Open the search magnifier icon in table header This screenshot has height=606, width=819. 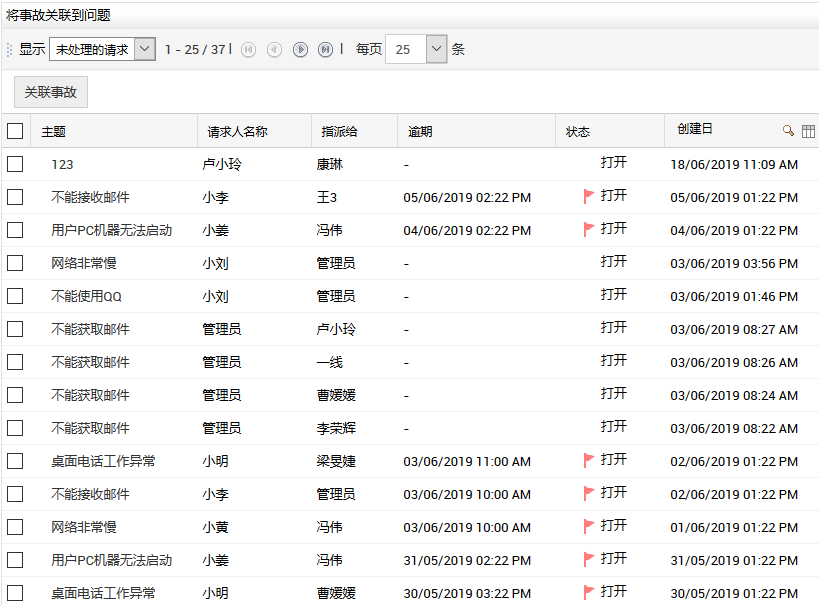[788, 130]
